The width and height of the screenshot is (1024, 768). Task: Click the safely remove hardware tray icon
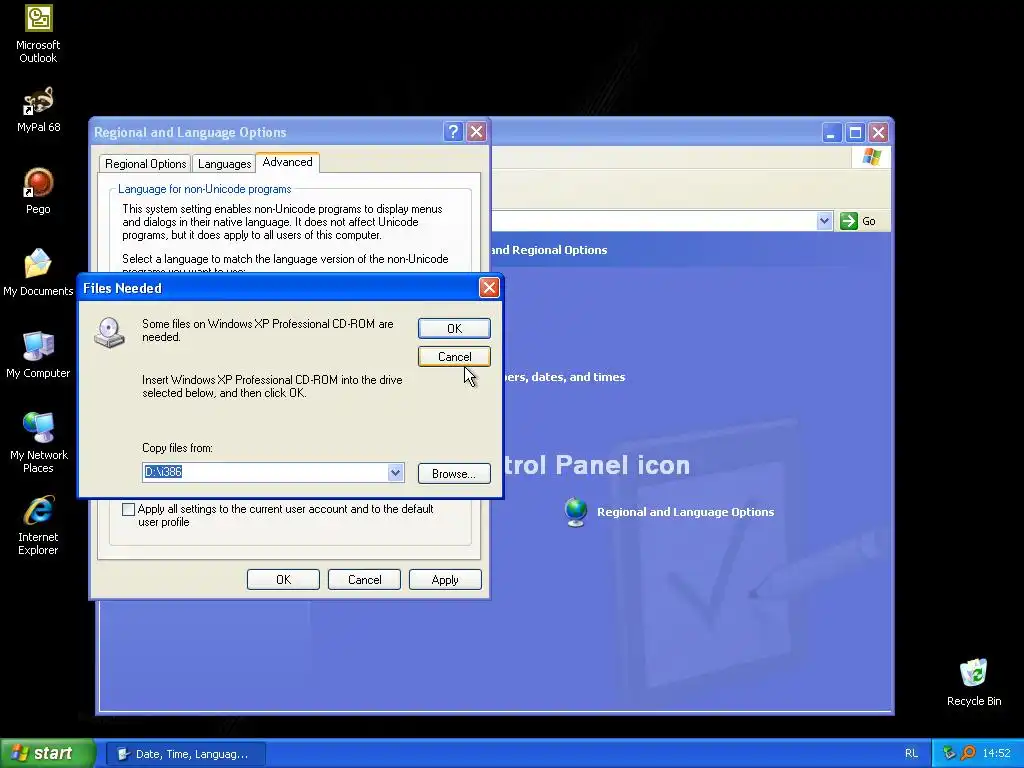[949, 753]
